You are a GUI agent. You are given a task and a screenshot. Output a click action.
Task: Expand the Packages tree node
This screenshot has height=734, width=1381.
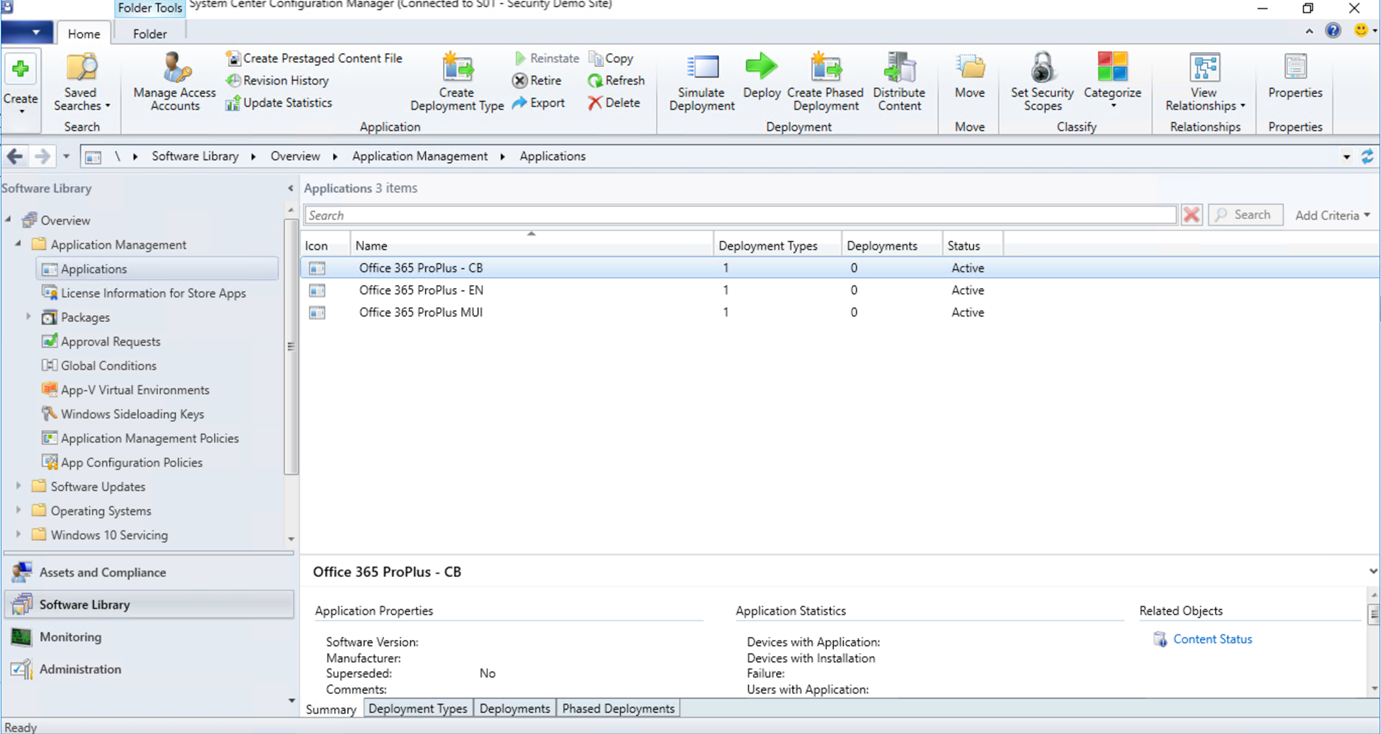(x=28, y=317)
